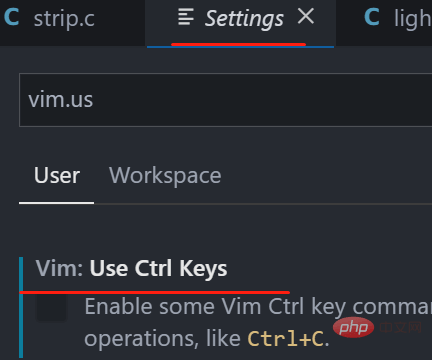432x360 pixels.
Task: Click the Settings tab list icon
Action: pos(186,17)
